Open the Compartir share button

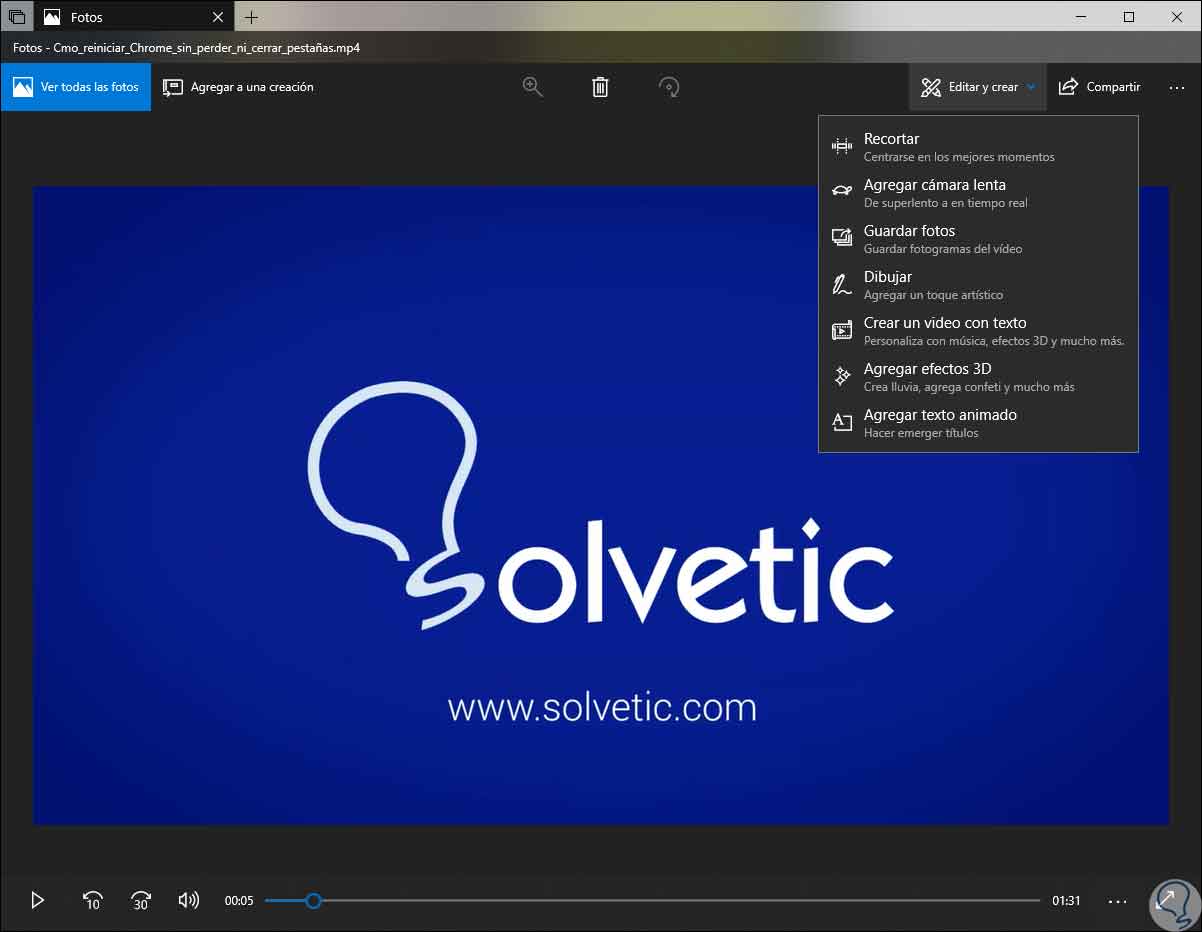pyautogui.click(x=1099, y=87)
